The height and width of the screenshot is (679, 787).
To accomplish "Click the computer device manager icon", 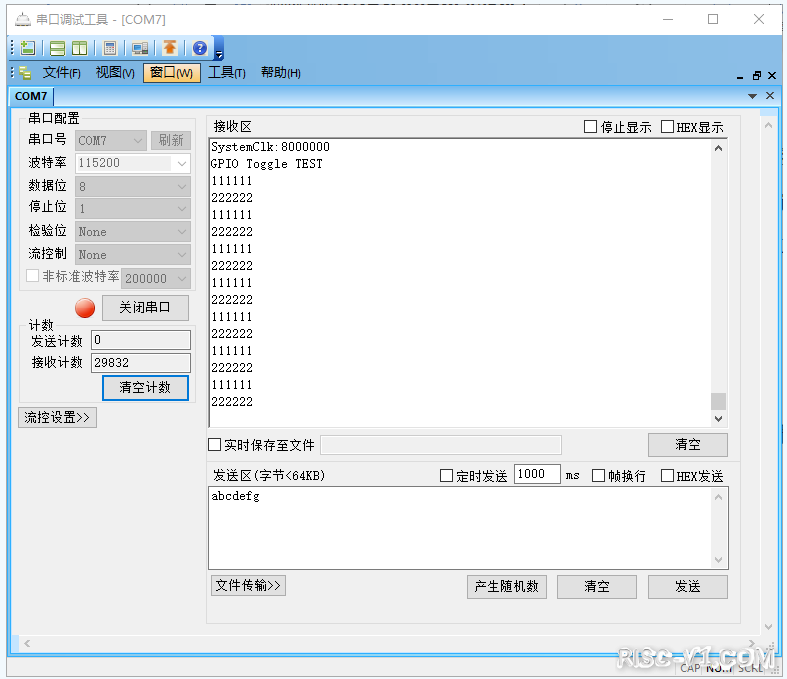I will point(140,48).
